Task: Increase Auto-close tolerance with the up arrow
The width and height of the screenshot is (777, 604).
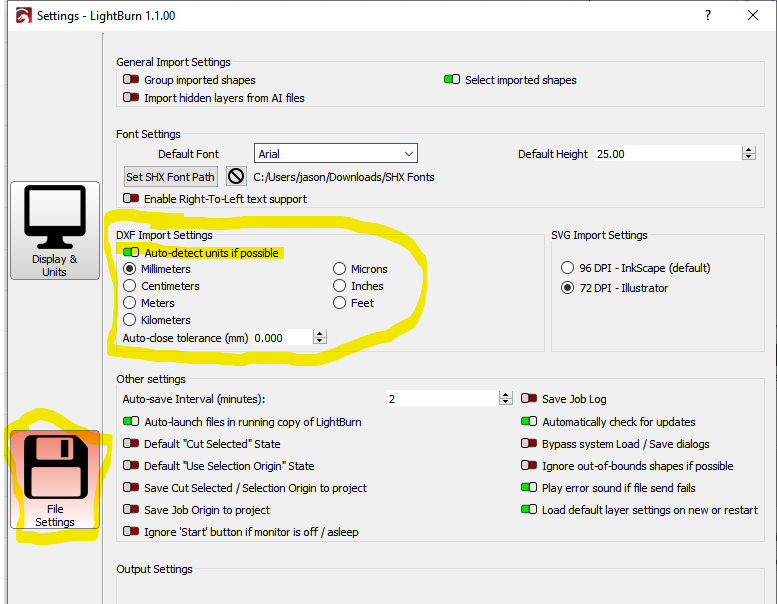Action: (x=320, y=334)
